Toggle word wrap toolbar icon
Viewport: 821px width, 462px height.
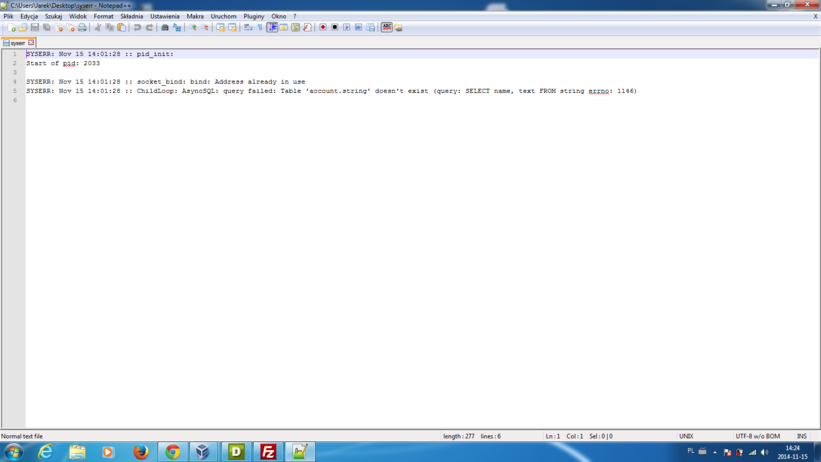coord(248,28)
